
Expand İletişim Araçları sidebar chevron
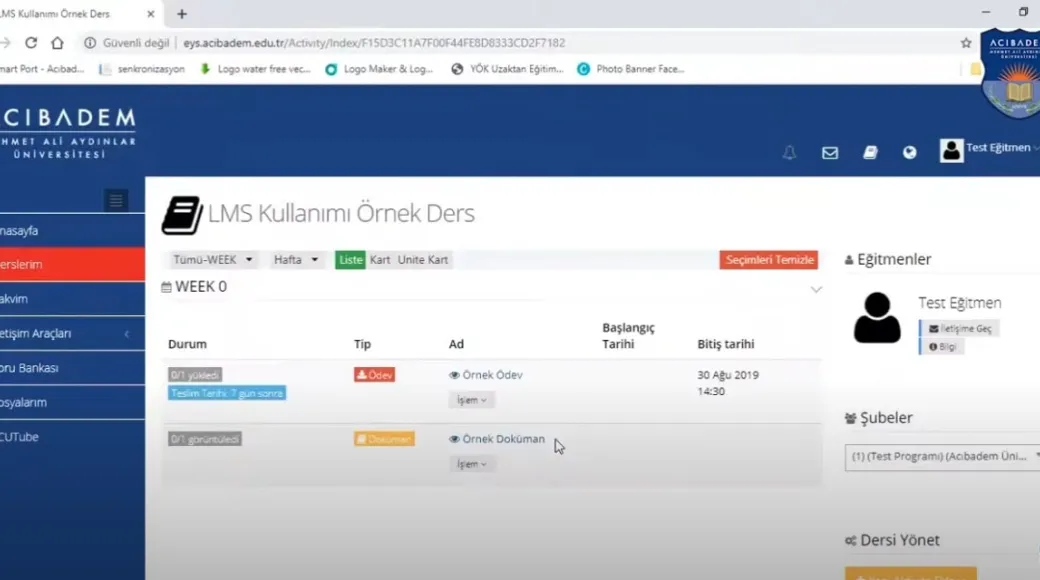[x=127, y=334]
